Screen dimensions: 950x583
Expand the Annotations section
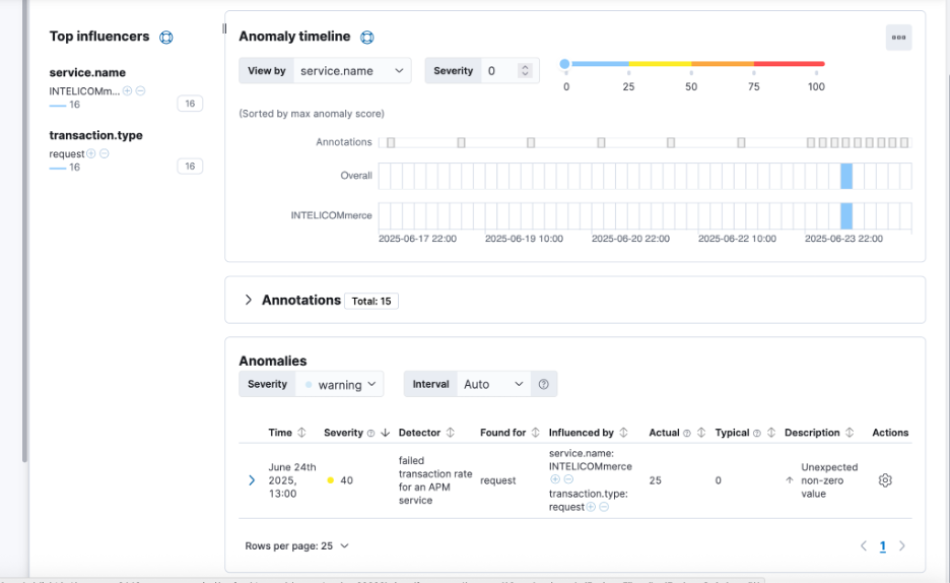[248, 300]
